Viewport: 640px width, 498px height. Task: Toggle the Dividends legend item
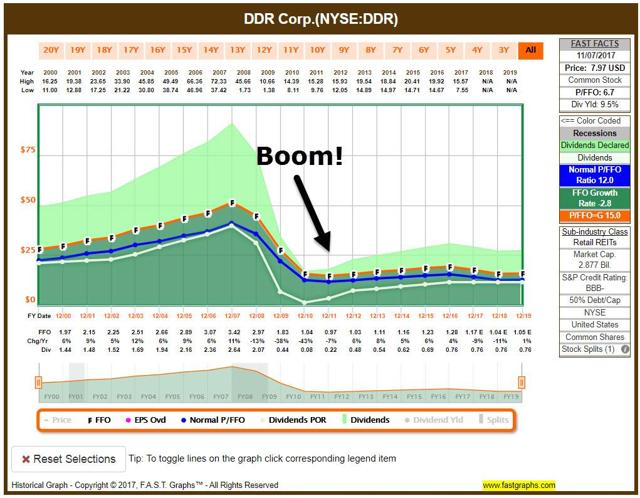click(x=365, y=420)
